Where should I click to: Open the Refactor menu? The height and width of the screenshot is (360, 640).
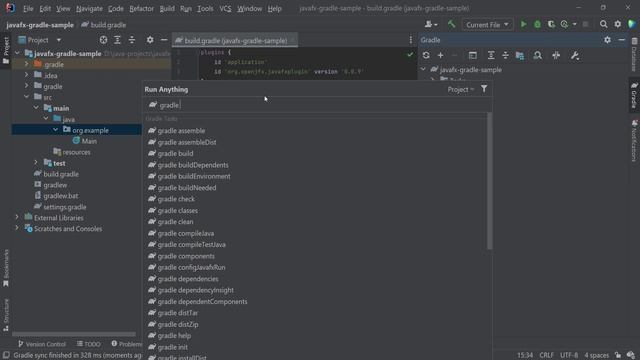(x=141, y=8)
